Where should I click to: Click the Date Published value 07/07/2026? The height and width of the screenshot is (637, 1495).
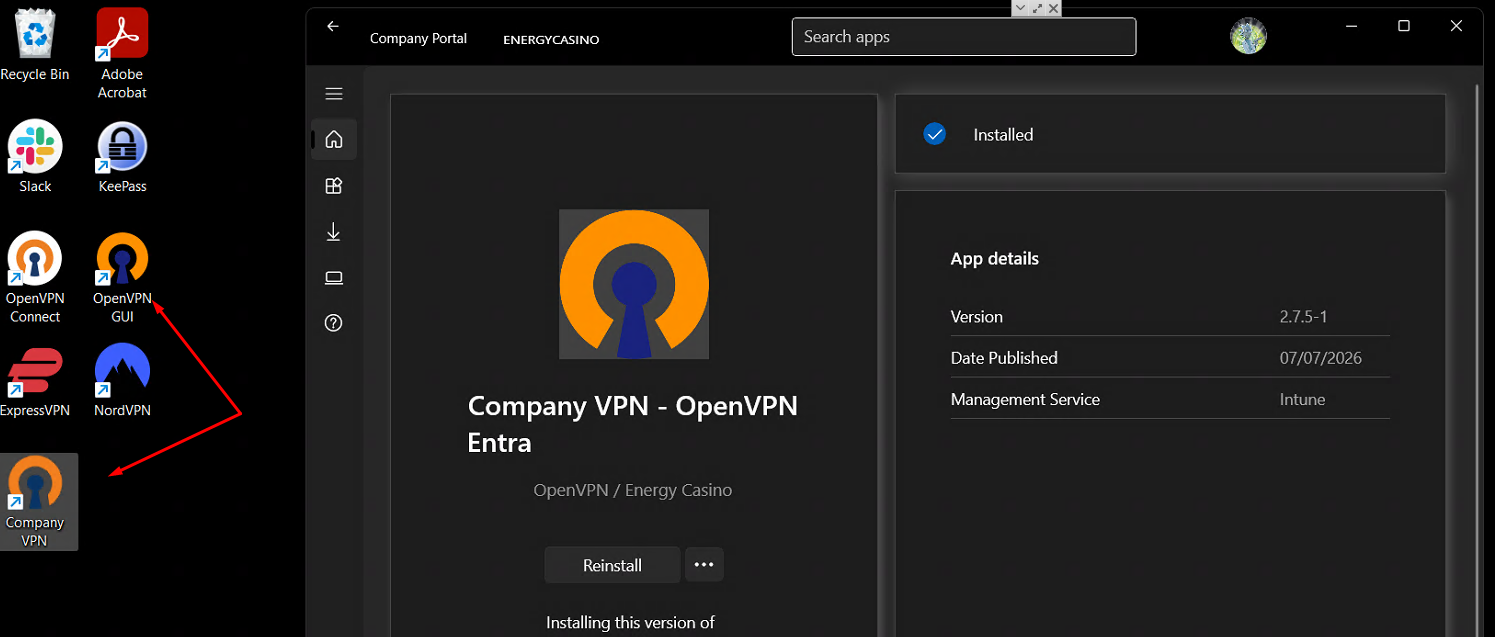(1320, 358)
